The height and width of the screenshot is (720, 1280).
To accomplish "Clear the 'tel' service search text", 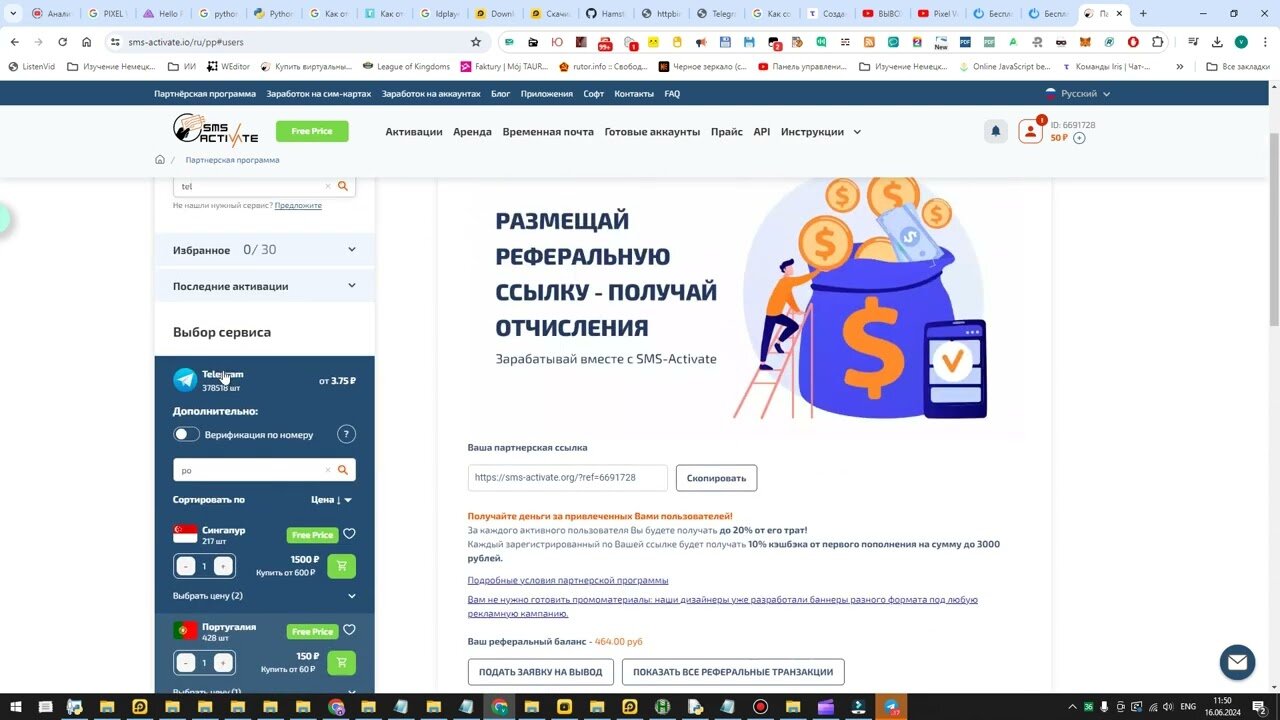I will point(327,186).
